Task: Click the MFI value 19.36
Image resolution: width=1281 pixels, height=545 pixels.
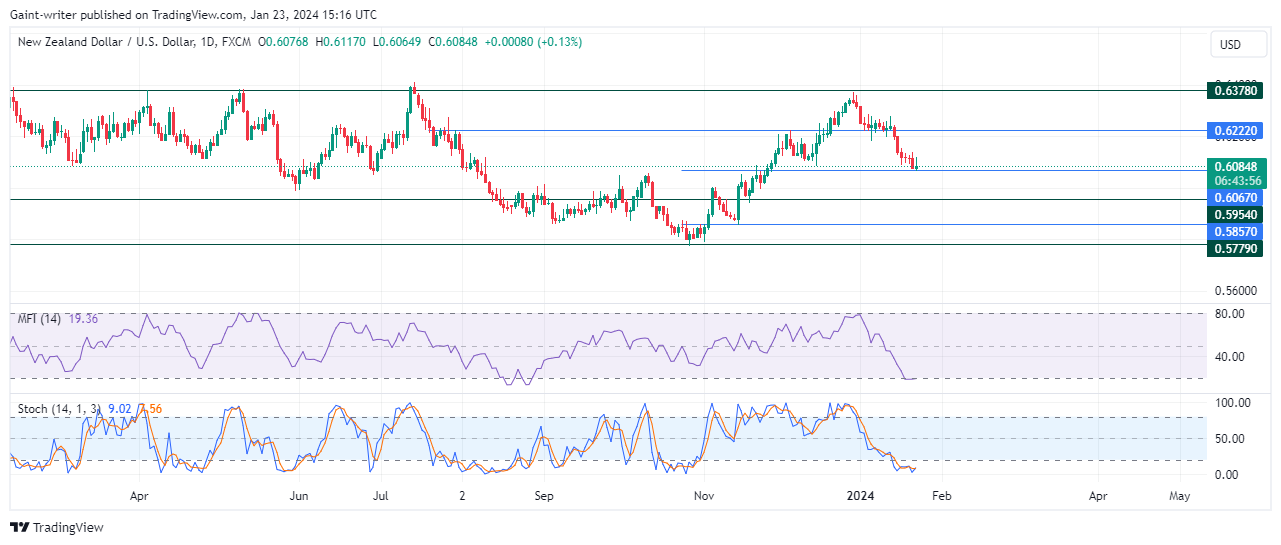Action: coord(82,318)
